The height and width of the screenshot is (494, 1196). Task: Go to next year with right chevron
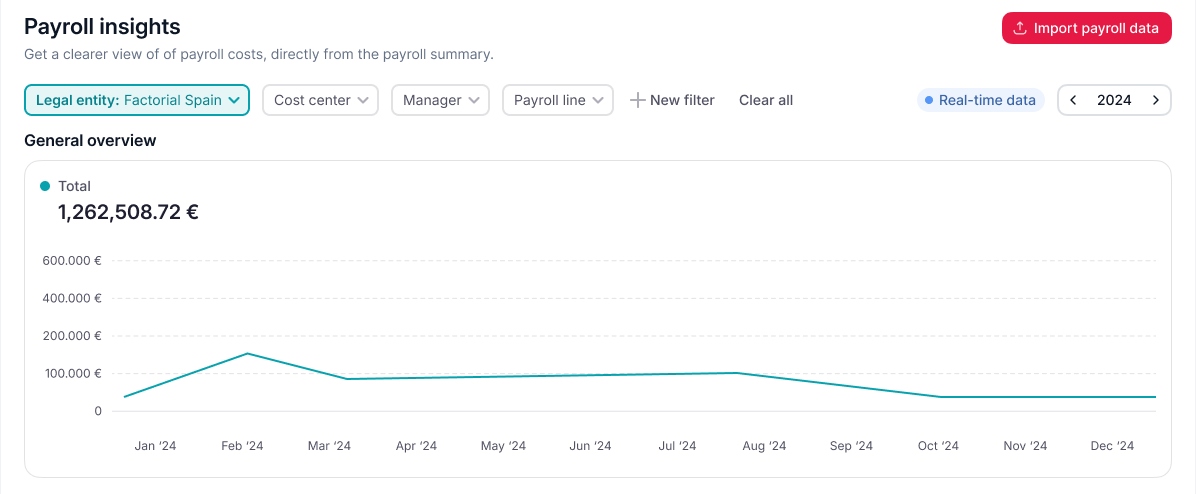[1156, 100]
